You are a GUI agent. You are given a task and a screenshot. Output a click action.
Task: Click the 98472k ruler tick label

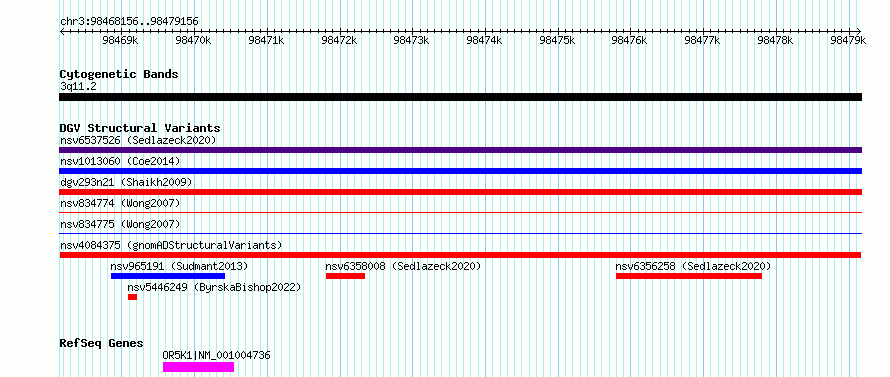point(339,40)
